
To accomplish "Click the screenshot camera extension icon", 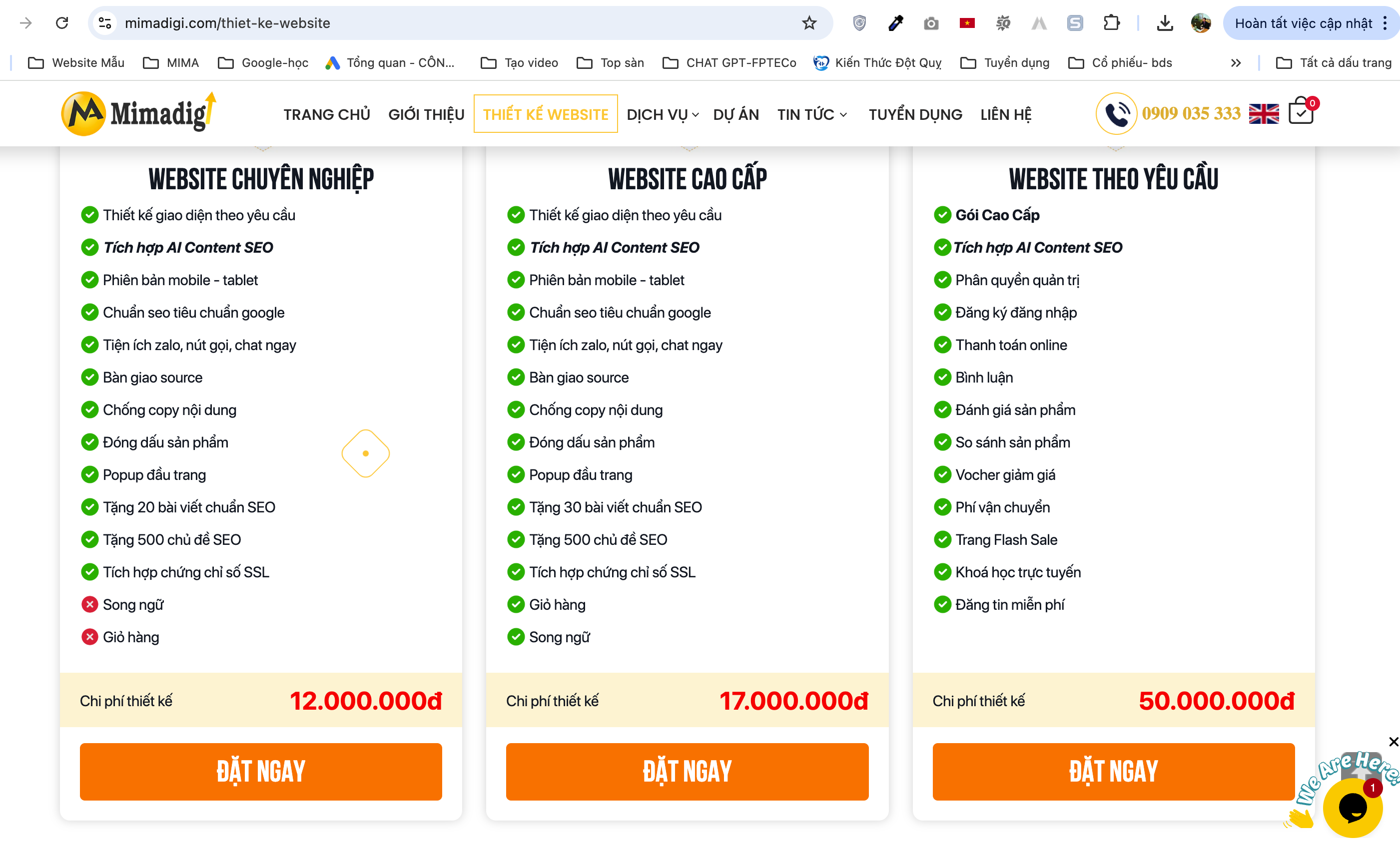I will 931,23.
